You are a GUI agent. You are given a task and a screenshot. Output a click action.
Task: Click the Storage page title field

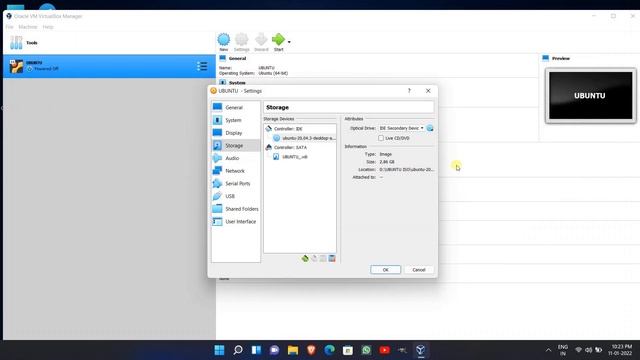click(x=349, y=107)
